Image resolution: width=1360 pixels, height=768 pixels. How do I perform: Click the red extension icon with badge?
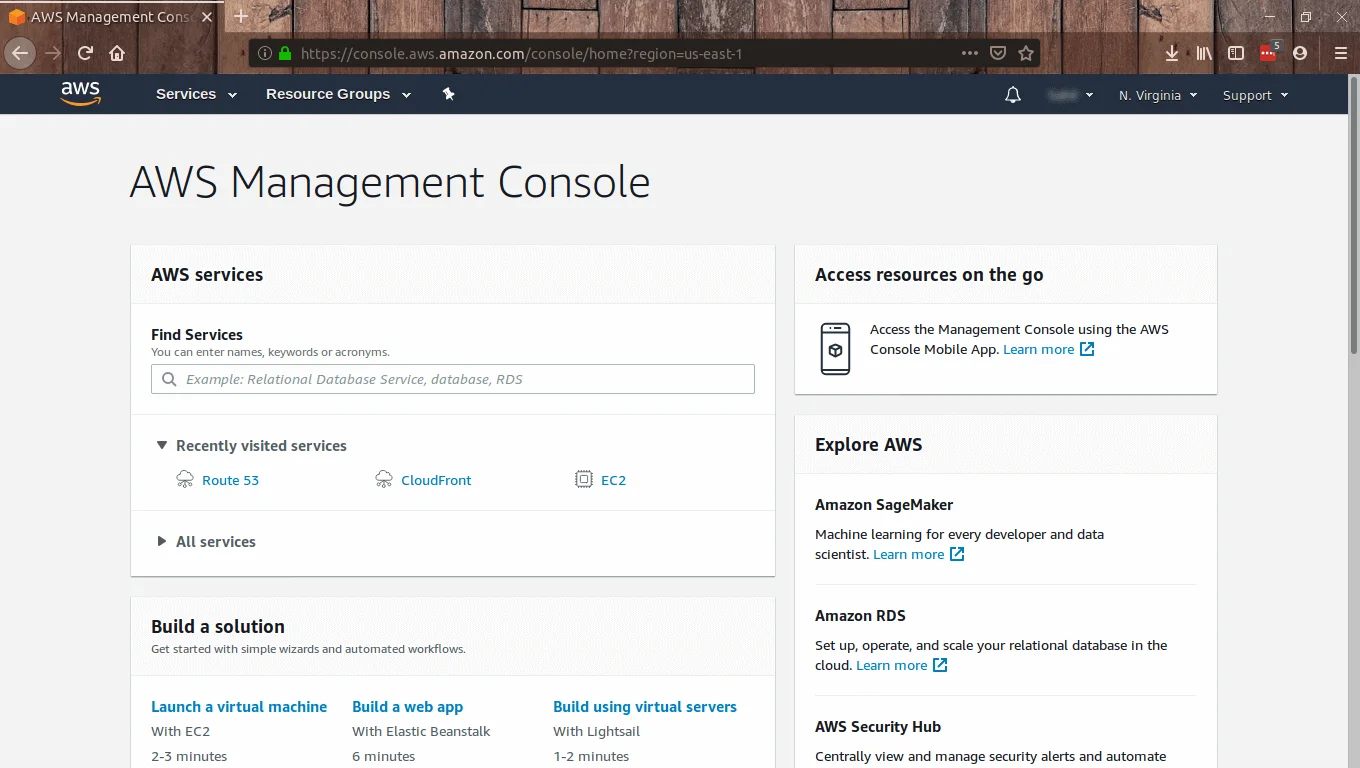[x=1269, y=52]
